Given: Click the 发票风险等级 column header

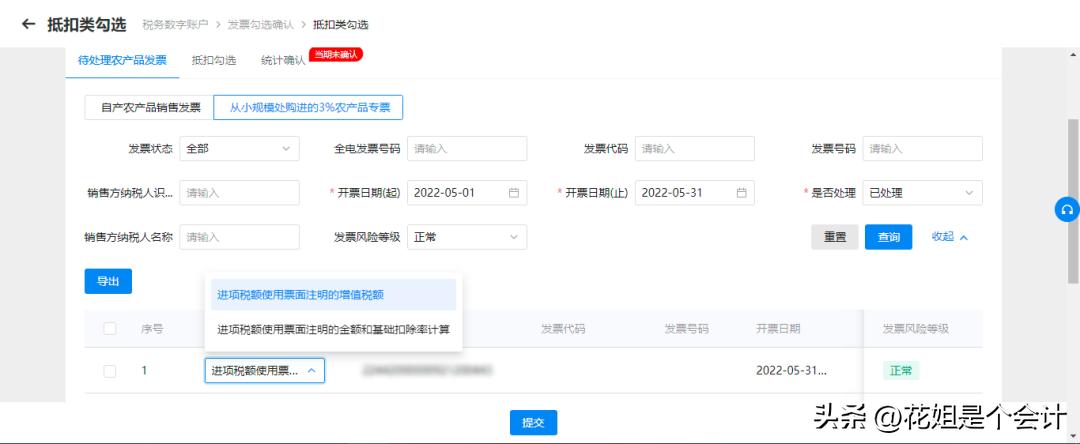Looking at the screenshot, I should 916,329.
